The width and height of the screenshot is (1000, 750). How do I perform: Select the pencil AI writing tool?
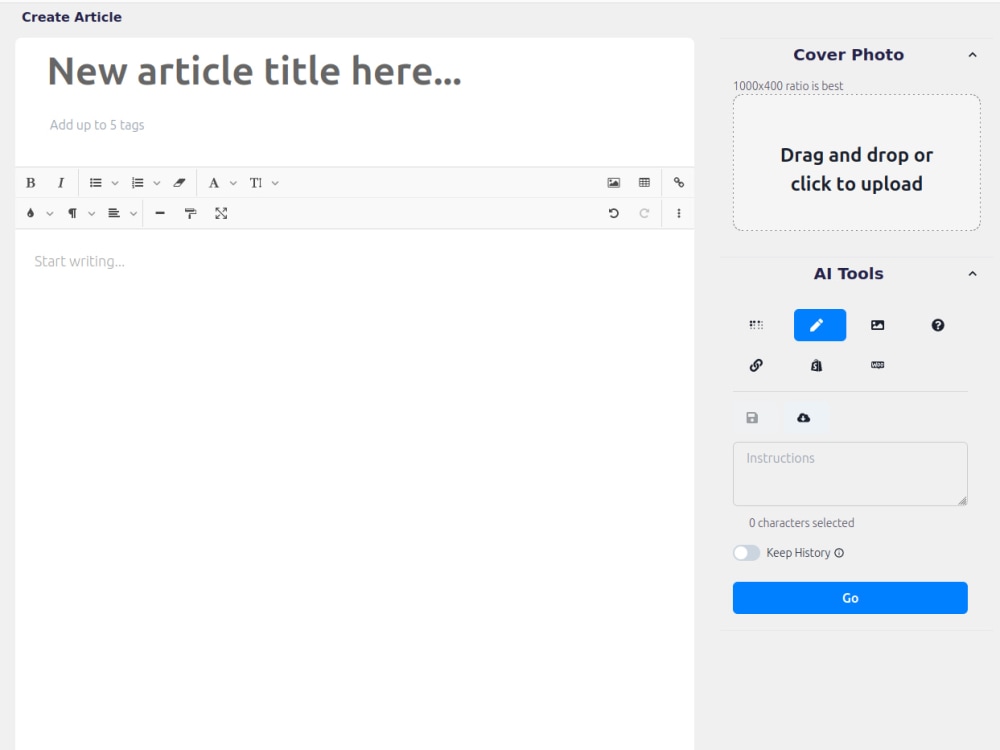coord(819,324)
